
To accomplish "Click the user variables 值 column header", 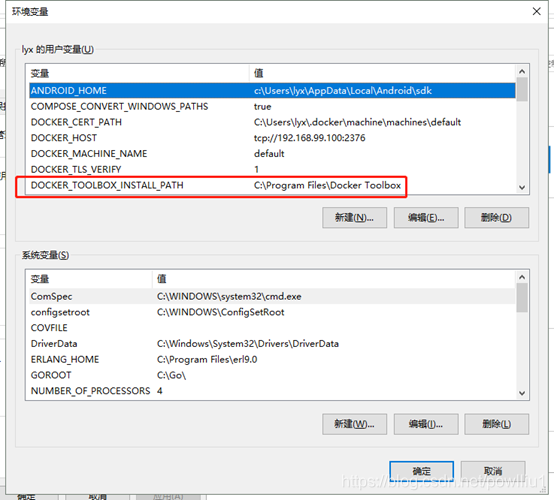I will pos(383,73).
